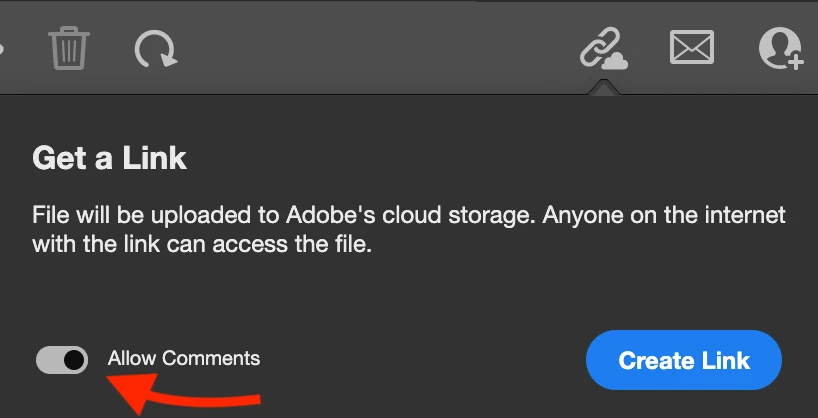Rotate the page with the circular arrow

155,47
